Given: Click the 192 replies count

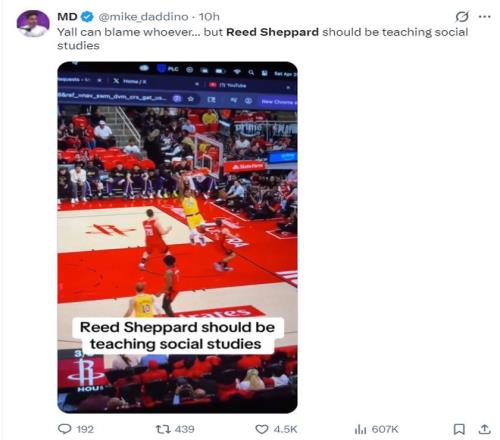Looking at the screenshot, I should tap(85, 429).
